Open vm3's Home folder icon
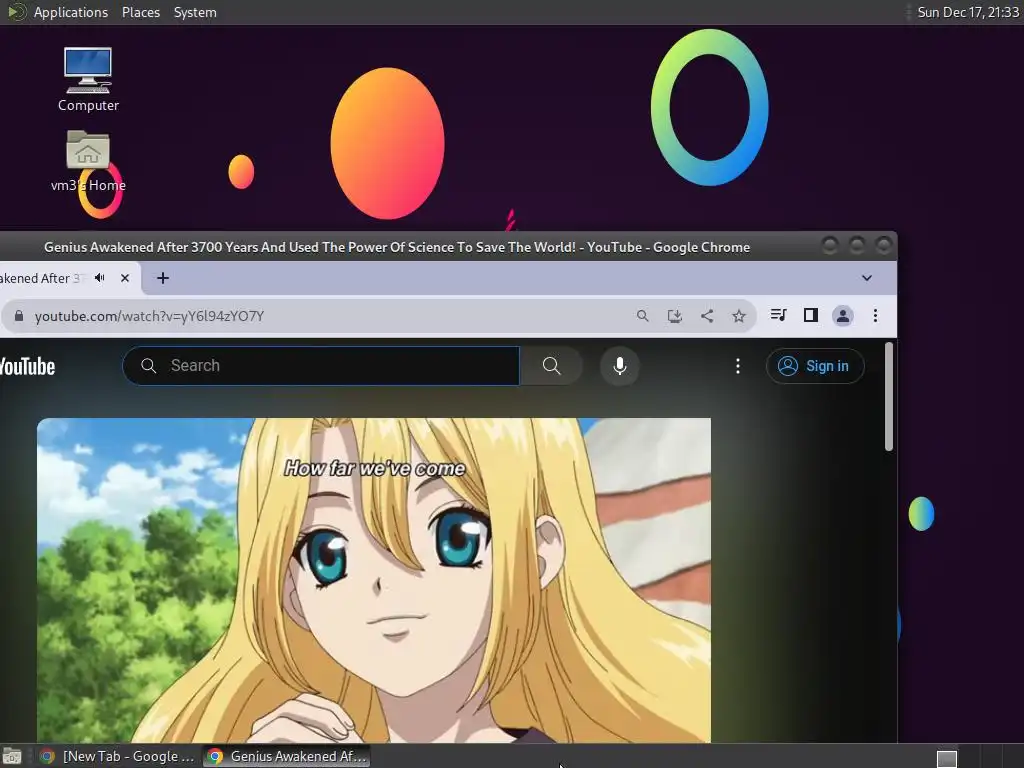The width and height of the screenshot is (1024, 768). pos(88,161)
